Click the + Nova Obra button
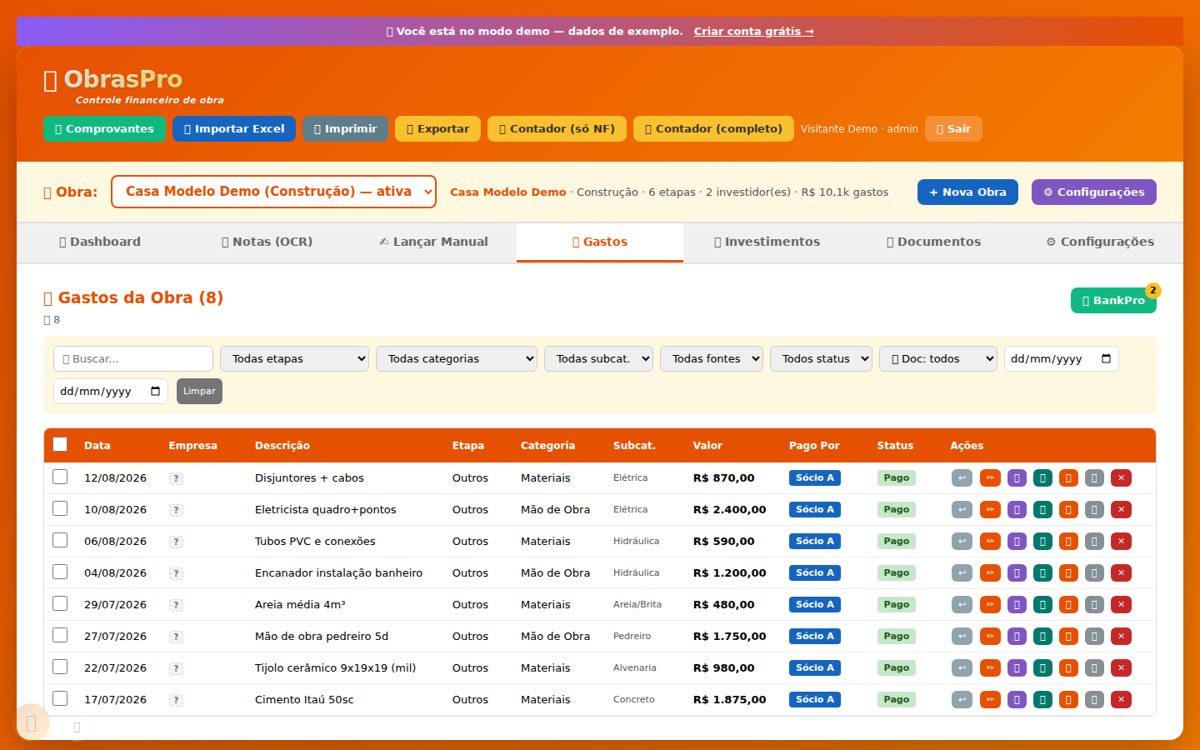This screenshot has height=750, width=1200. click(x=968, y=192)
